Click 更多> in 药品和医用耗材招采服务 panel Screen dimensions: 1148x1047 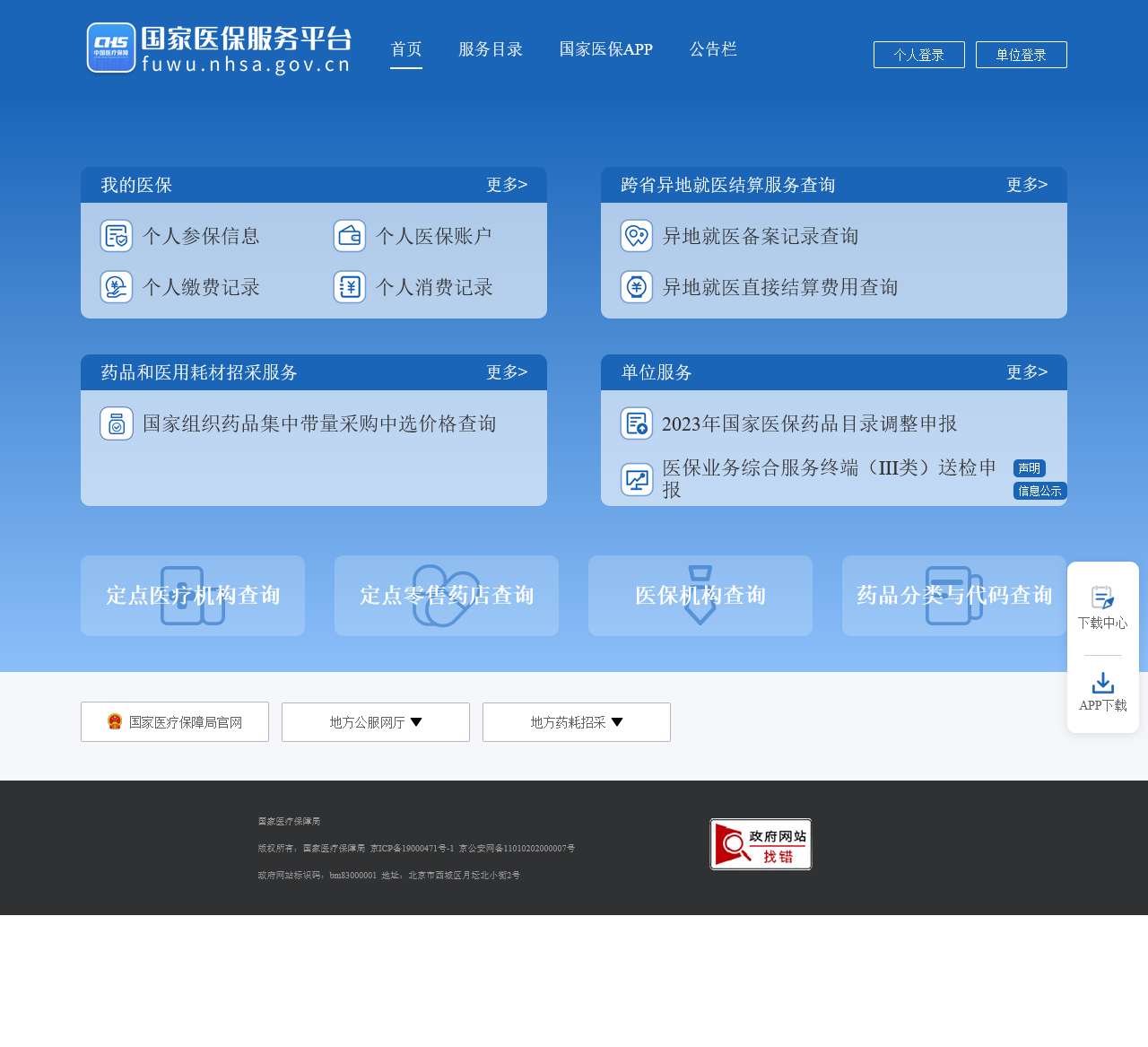tap(507, 372)
